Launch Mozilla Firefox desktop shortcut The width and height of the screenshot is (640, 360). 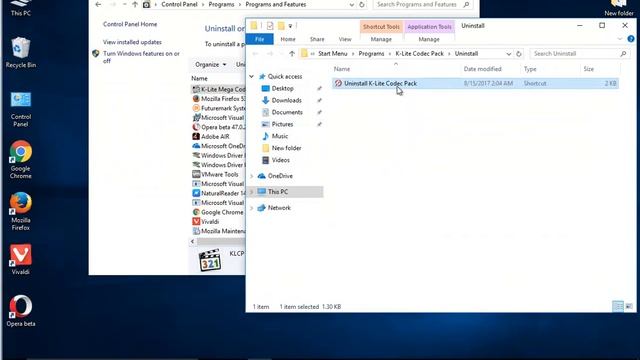[20, 211]
